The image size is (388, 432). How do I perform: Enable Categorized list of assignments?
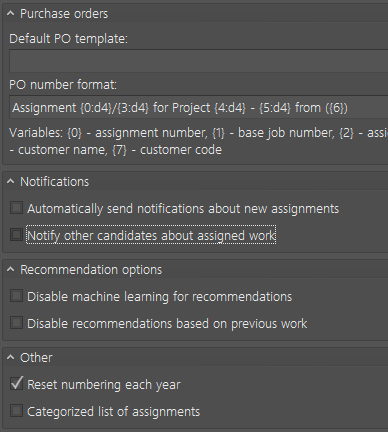[x=16, y=411]
